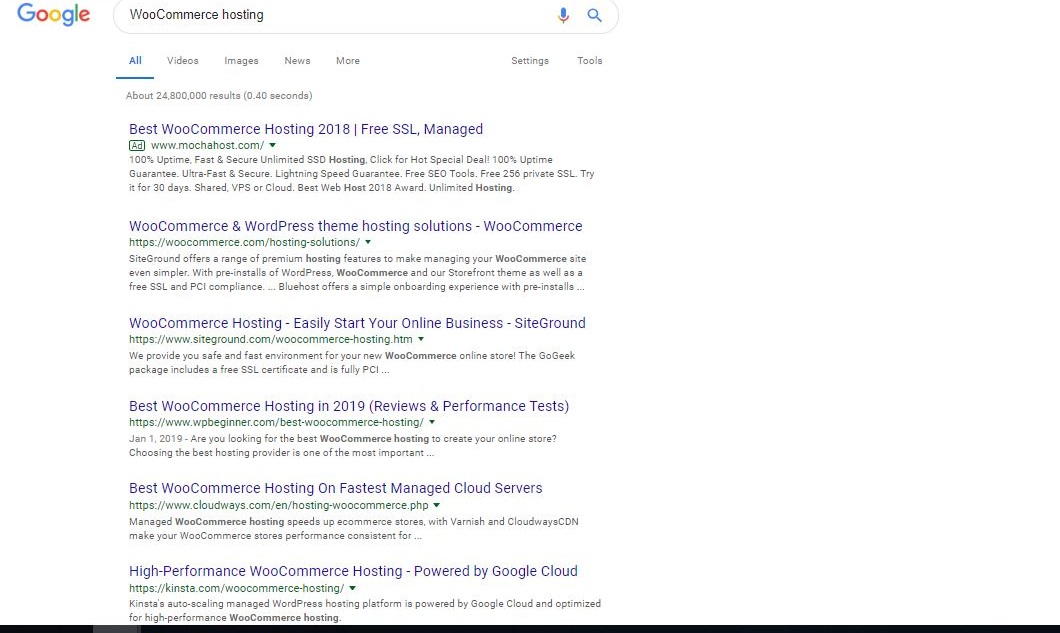
Task: Start voice search with microphone icon
Action: pos(563,15)
